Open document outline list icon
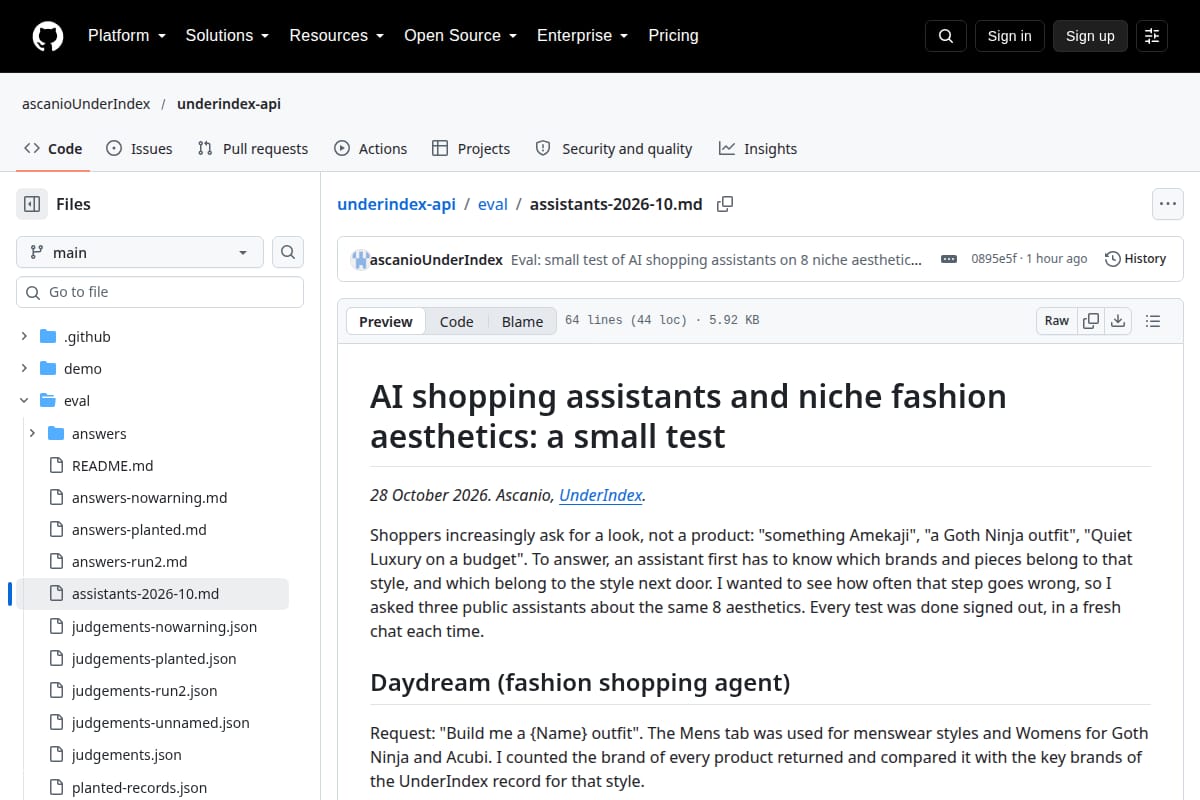The height and width of the screenshot is (800, 1200). coord(1153,321)
